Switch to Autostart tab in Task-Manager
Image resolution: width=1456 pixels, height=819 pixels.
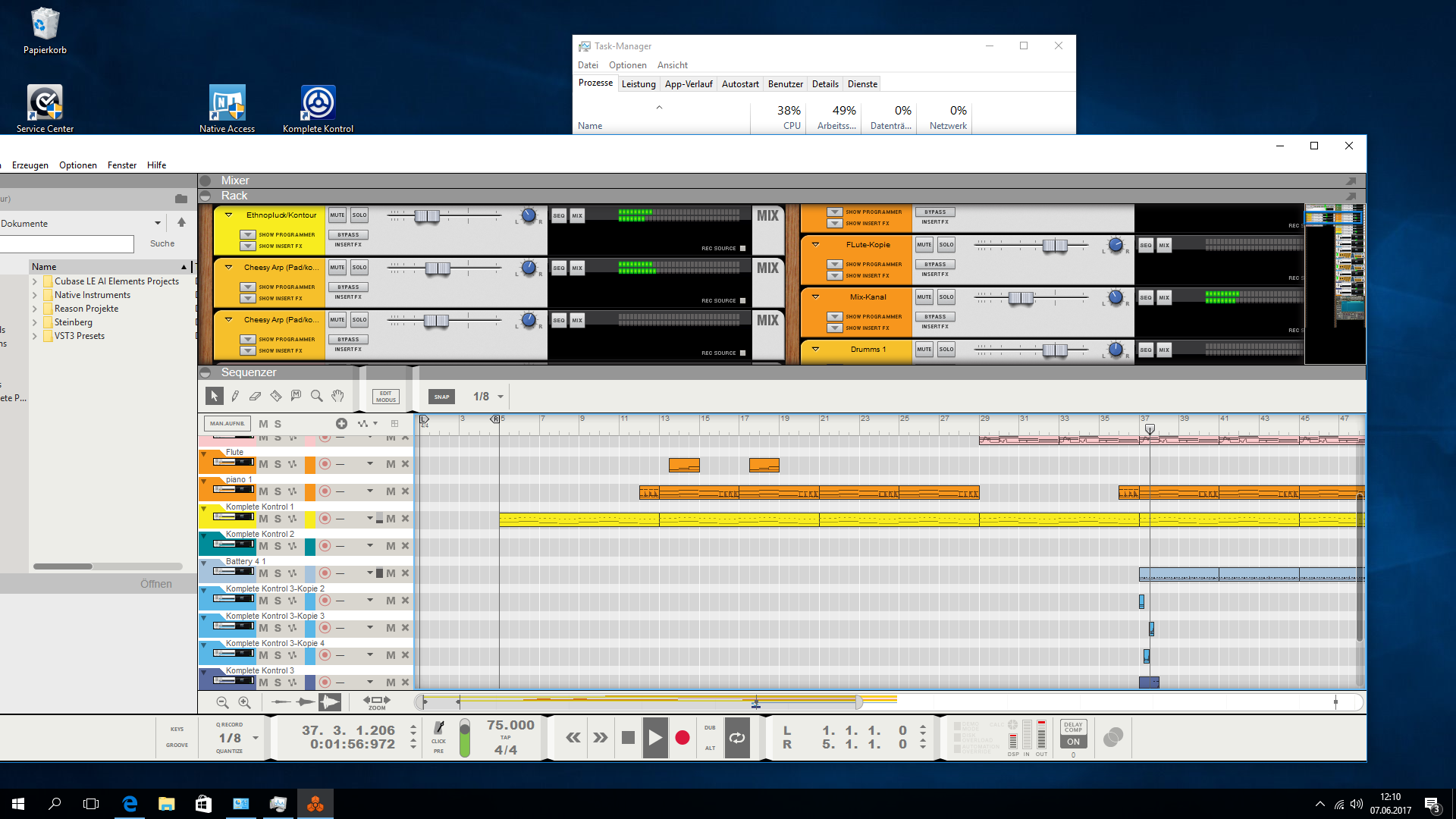click(740, 84)
